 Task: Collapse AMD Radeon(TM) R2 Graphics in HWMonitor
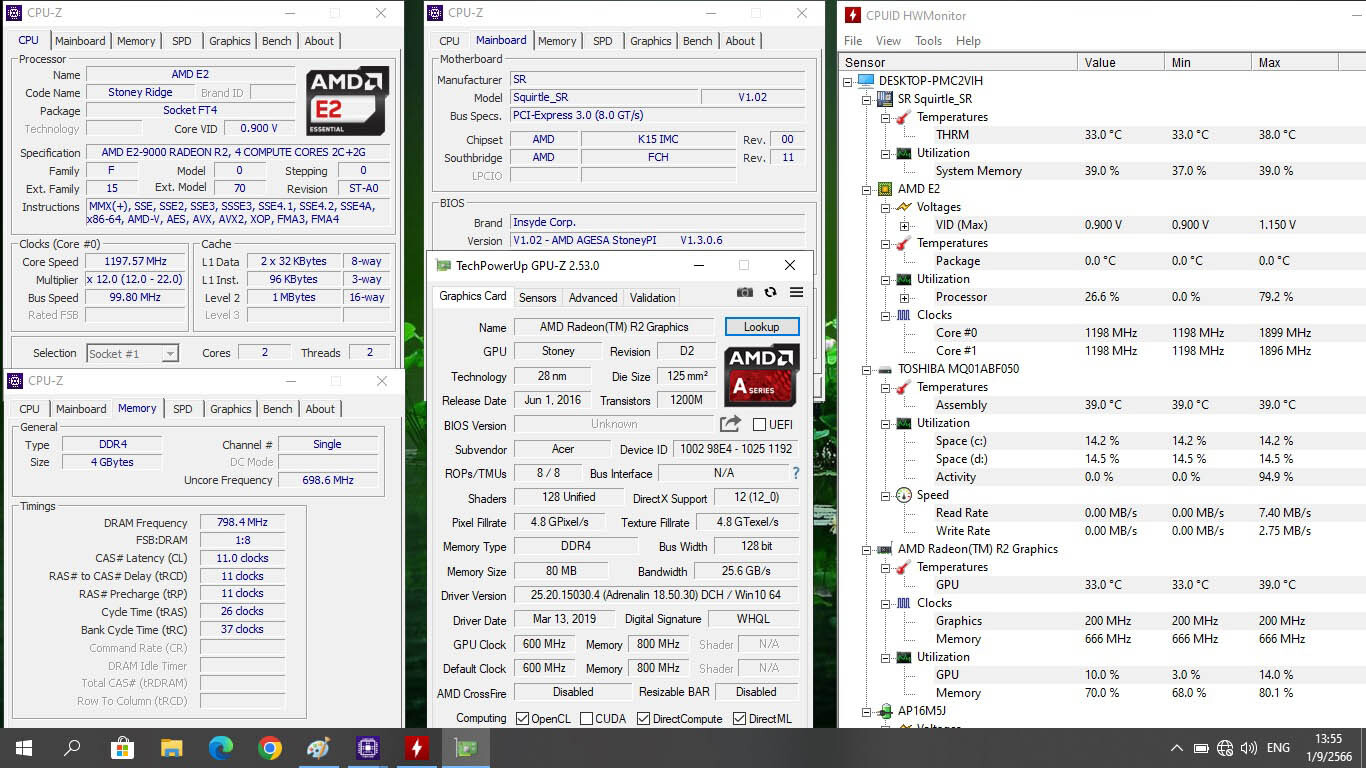867,549
